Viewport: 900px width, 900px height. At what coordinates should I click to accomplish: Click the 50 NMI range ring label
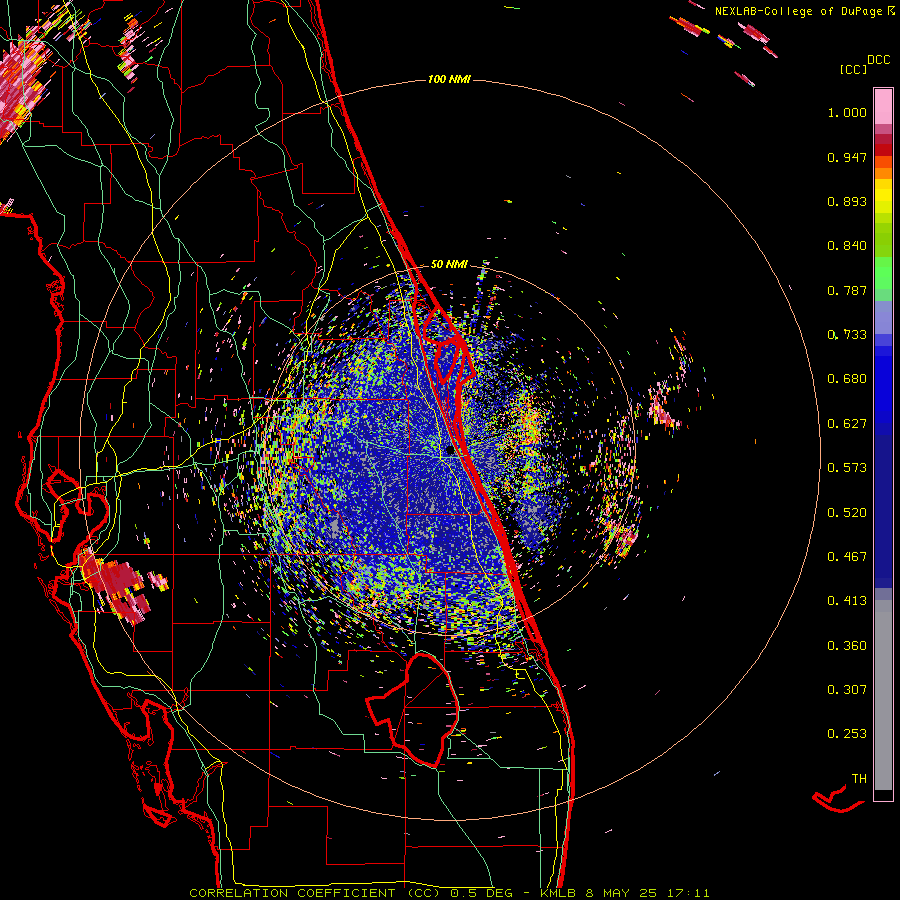point(449,264)
